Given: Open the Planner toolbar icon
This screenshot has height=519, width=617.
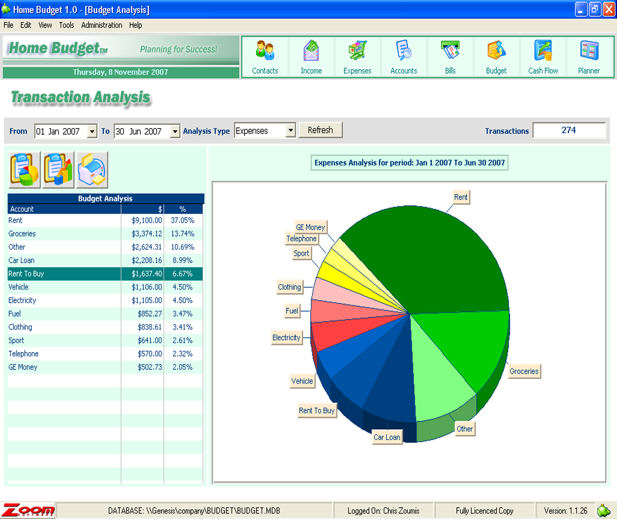Looking at the screenshot, I should pos(589,57).
